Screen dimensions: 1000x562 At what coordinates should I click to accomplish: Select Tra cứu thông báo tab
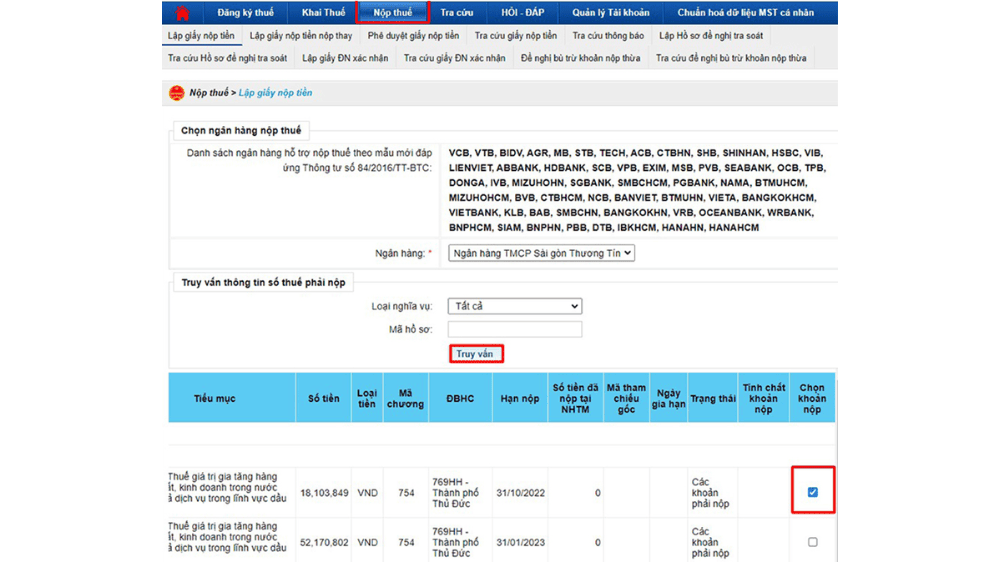608,36
